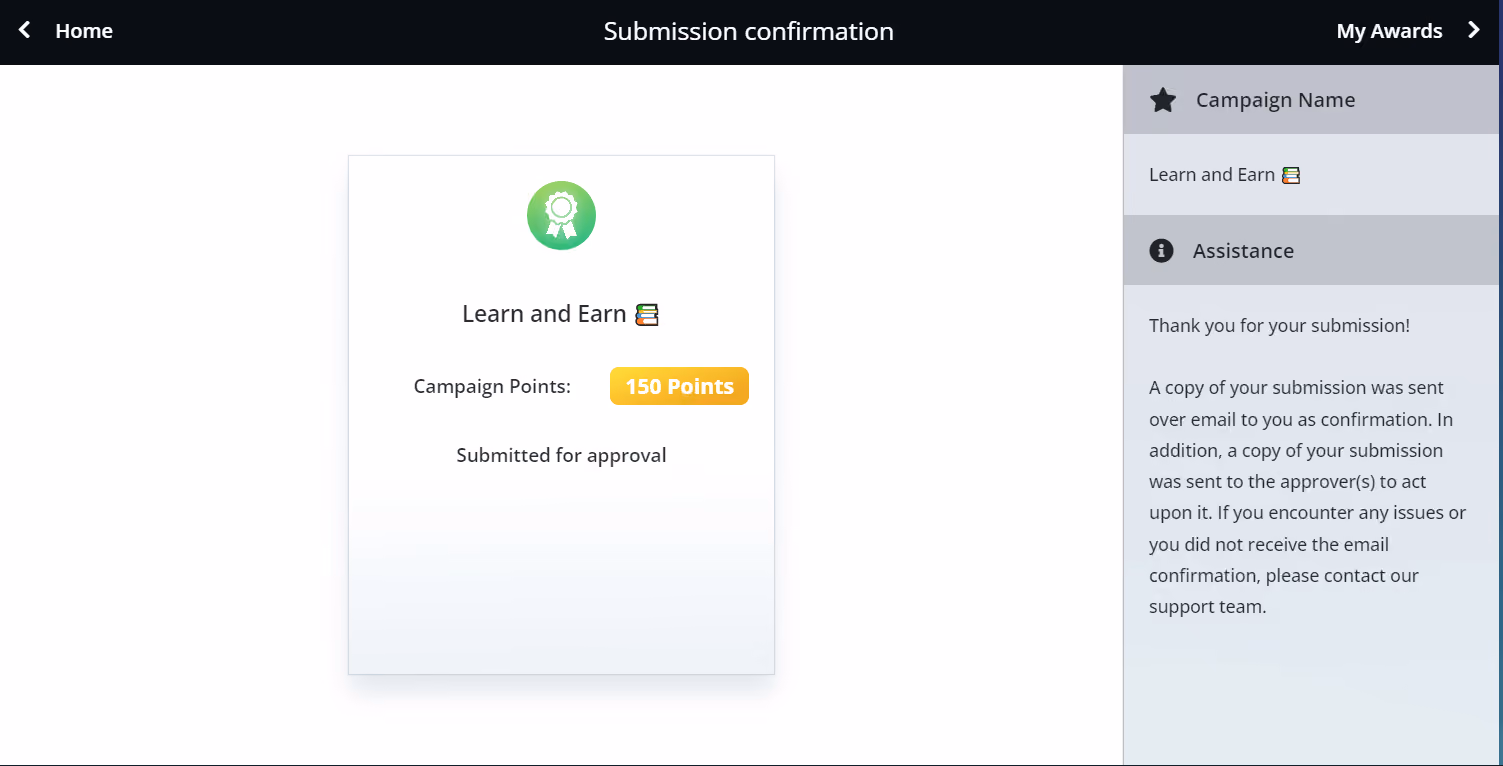Click the info icon beside Assistance

[1161, 250]
